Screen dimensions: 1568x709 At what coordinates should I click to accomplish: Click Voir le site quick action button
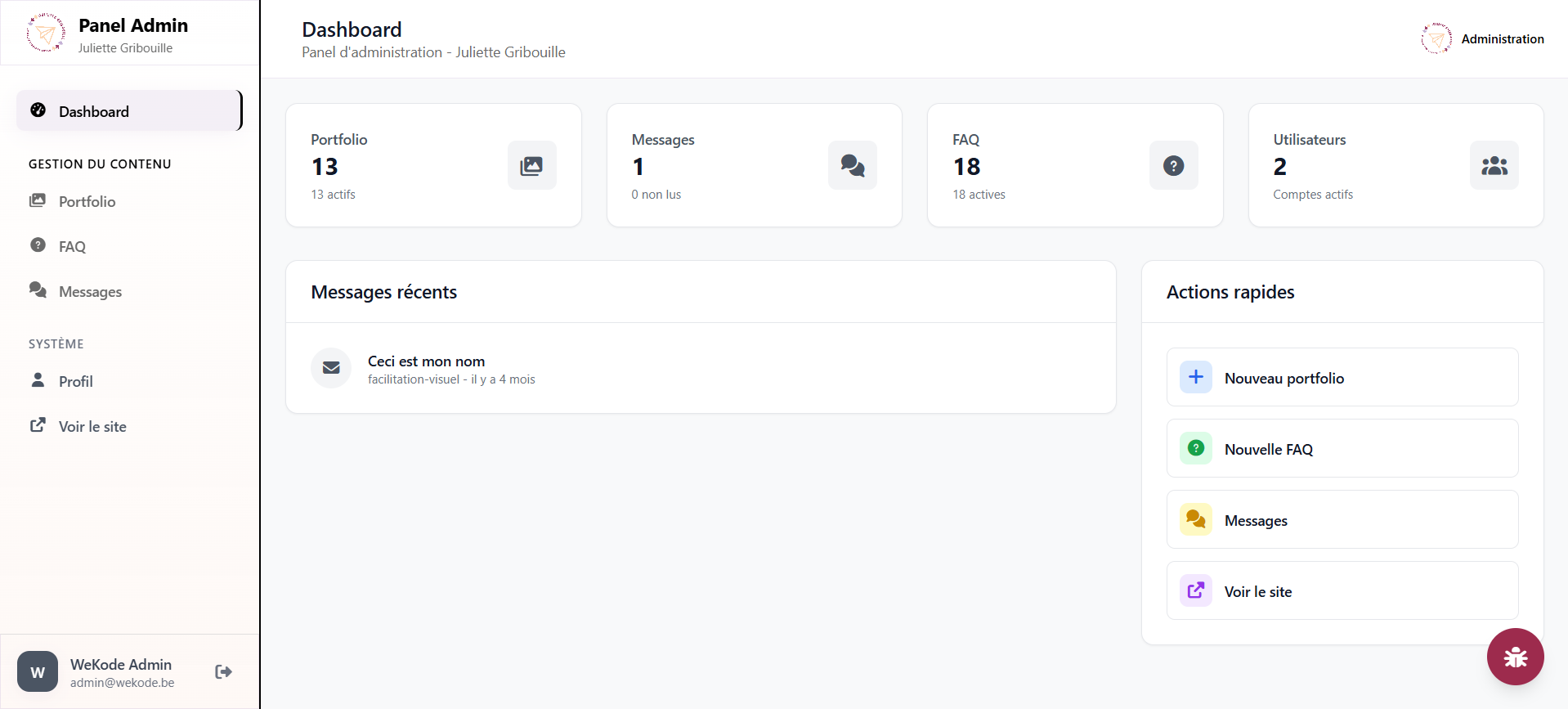tap(1342, 591)
